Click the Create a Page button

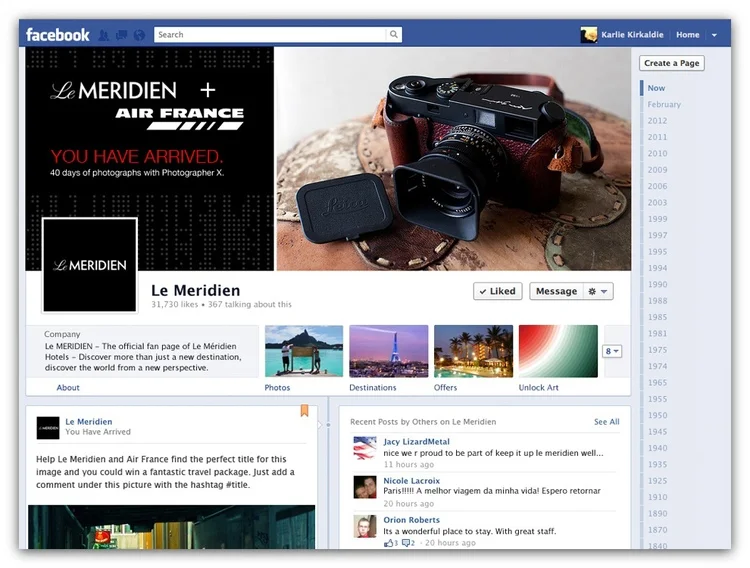coord(672,63)
